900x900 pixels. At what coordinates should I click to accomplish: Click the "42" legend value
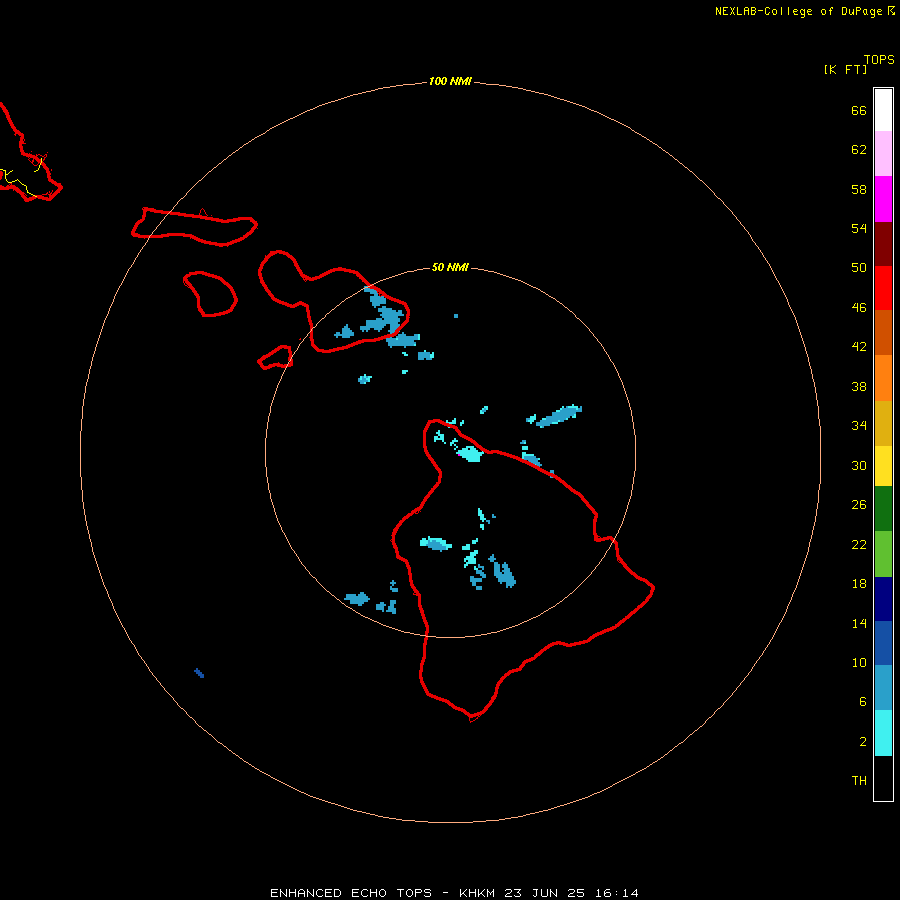click(x=859, y=347)
